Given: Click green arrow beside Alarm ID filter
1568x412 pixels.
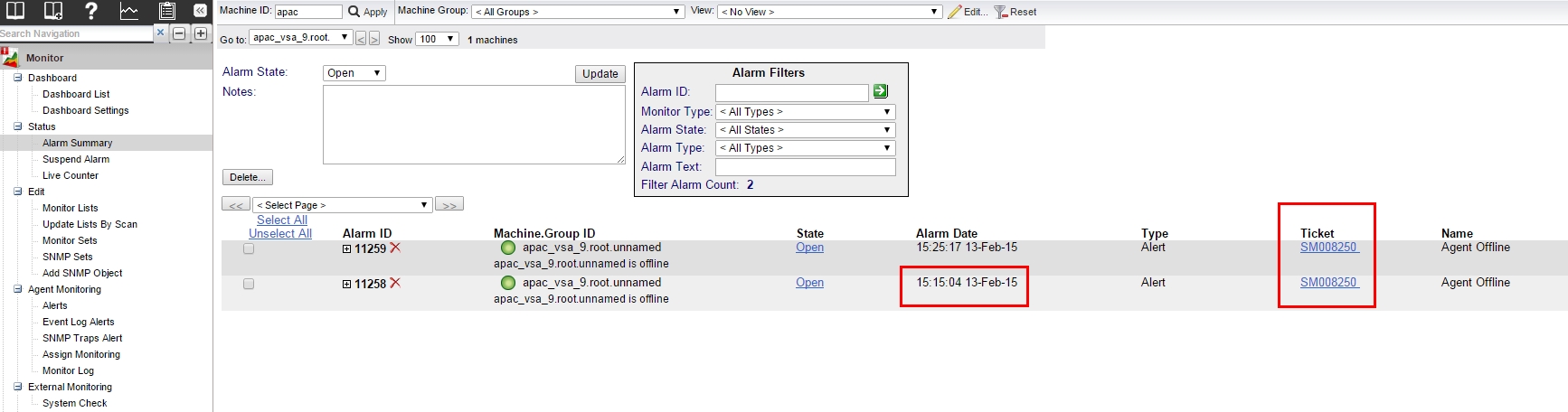Looking at the screenshot, I should 881,91.
